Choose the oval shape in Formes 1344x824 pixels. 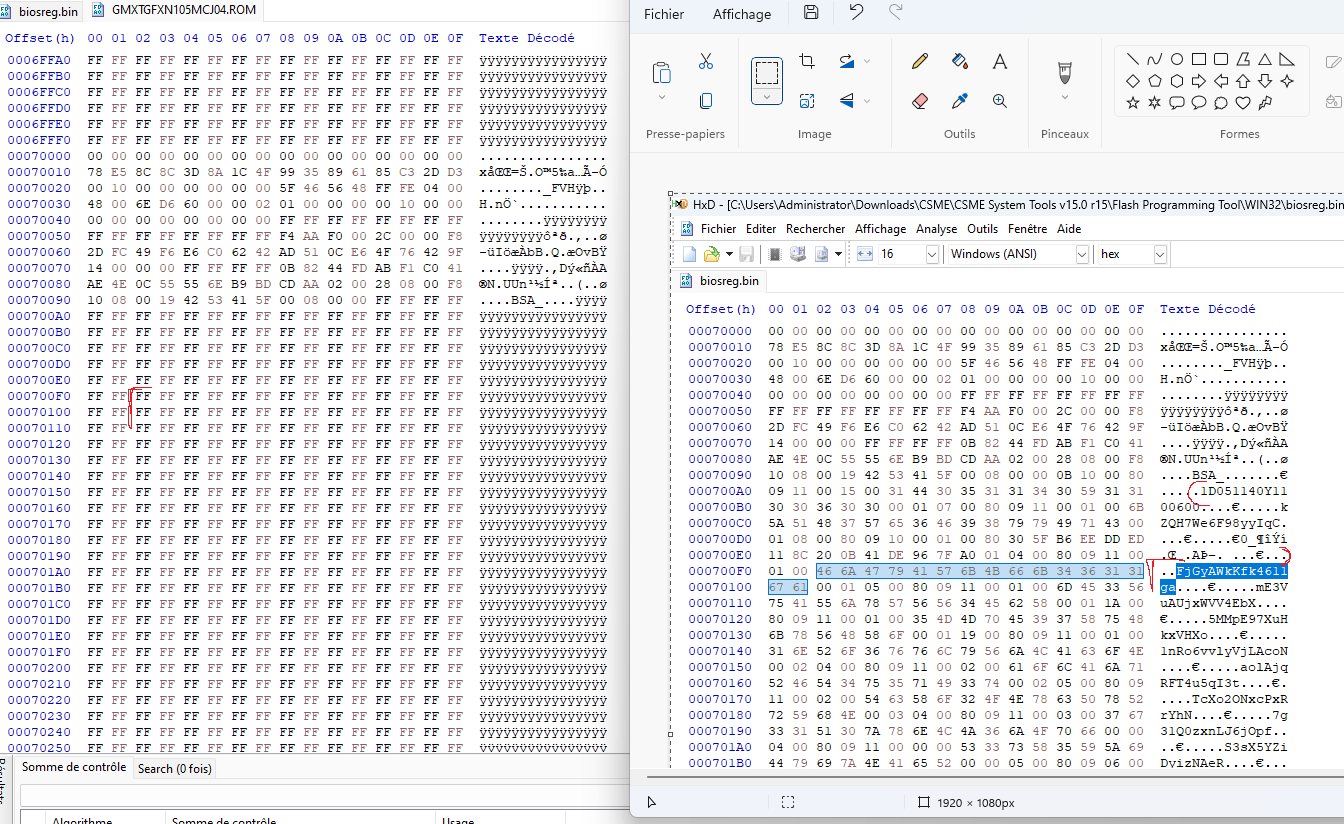click(x=1177, y=59)
